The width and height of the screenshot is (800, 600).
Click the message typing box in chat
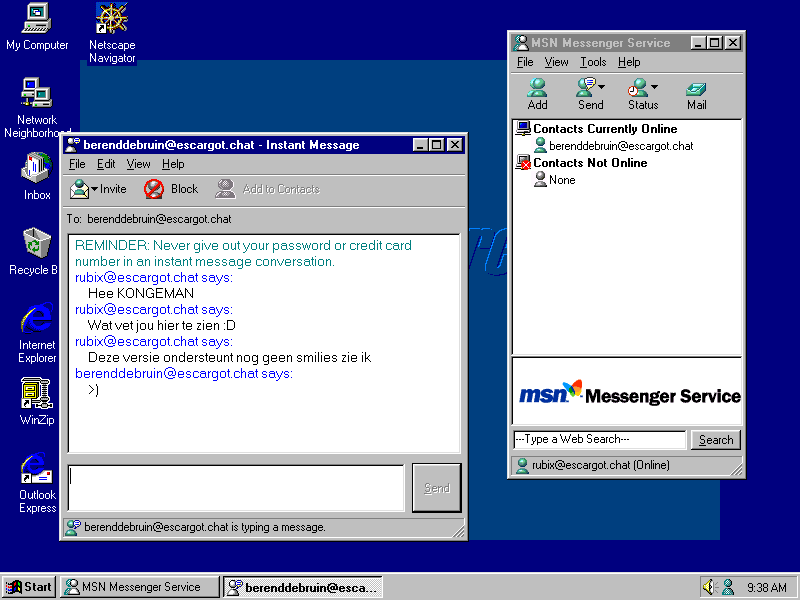coord(236,487)
